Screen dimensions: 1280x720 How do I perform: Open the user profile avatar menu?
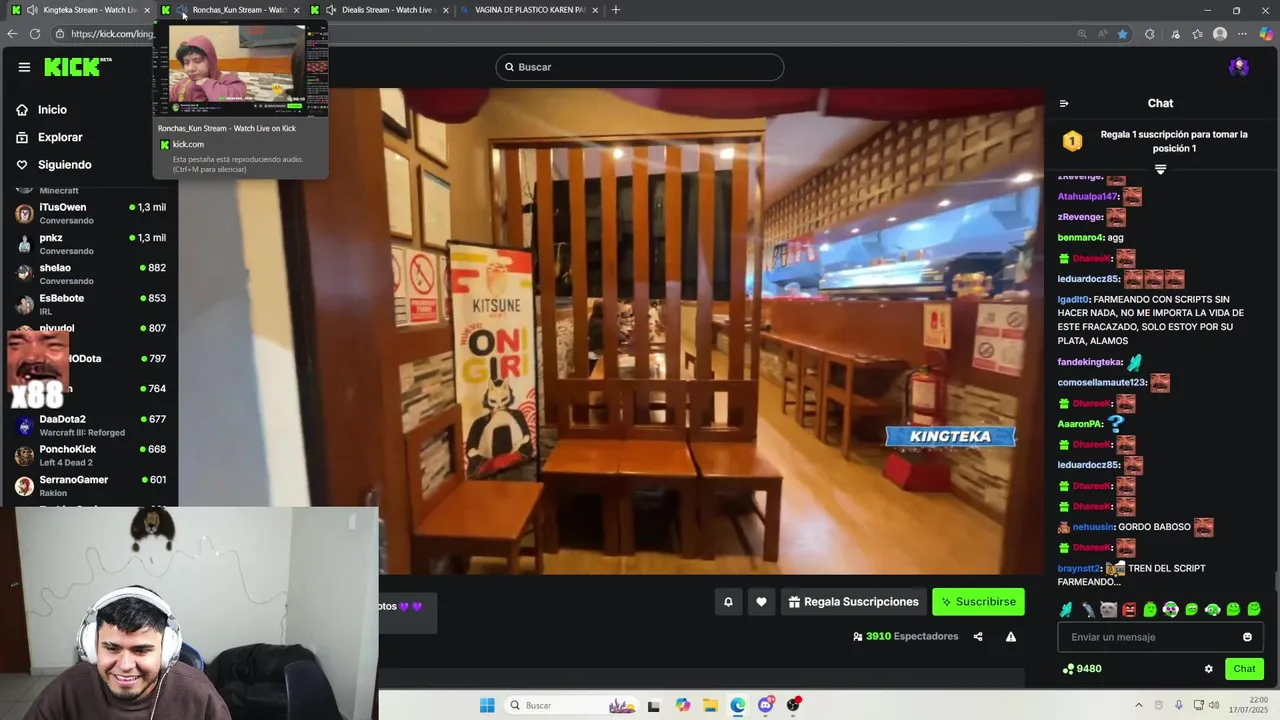1239,67
